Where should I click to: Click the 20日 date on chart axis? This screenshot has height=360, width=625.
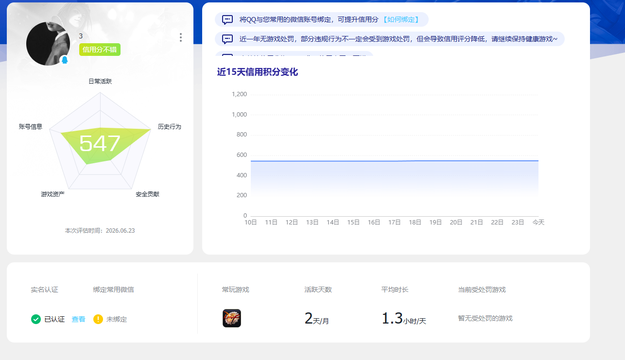456,222
